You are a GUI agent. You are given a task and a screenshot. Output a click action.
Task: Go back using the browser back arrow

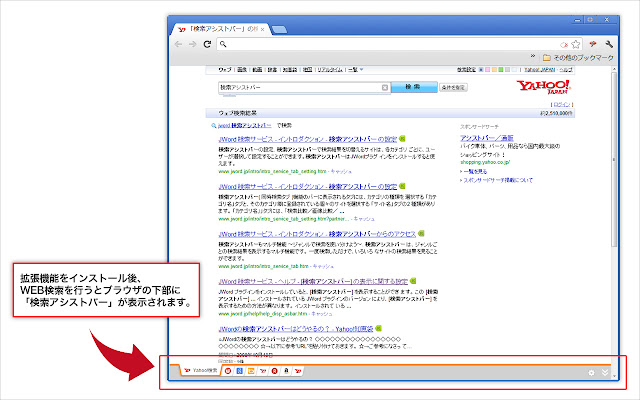(x=178, y=44)
